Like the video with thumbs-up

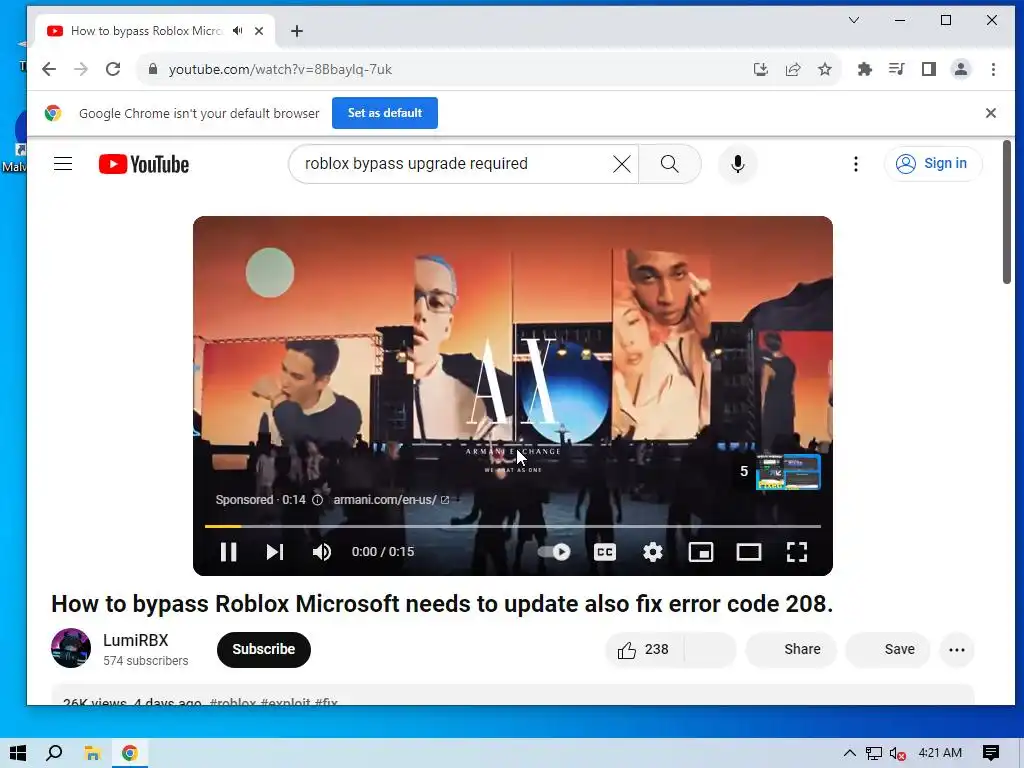click(644, 649)
